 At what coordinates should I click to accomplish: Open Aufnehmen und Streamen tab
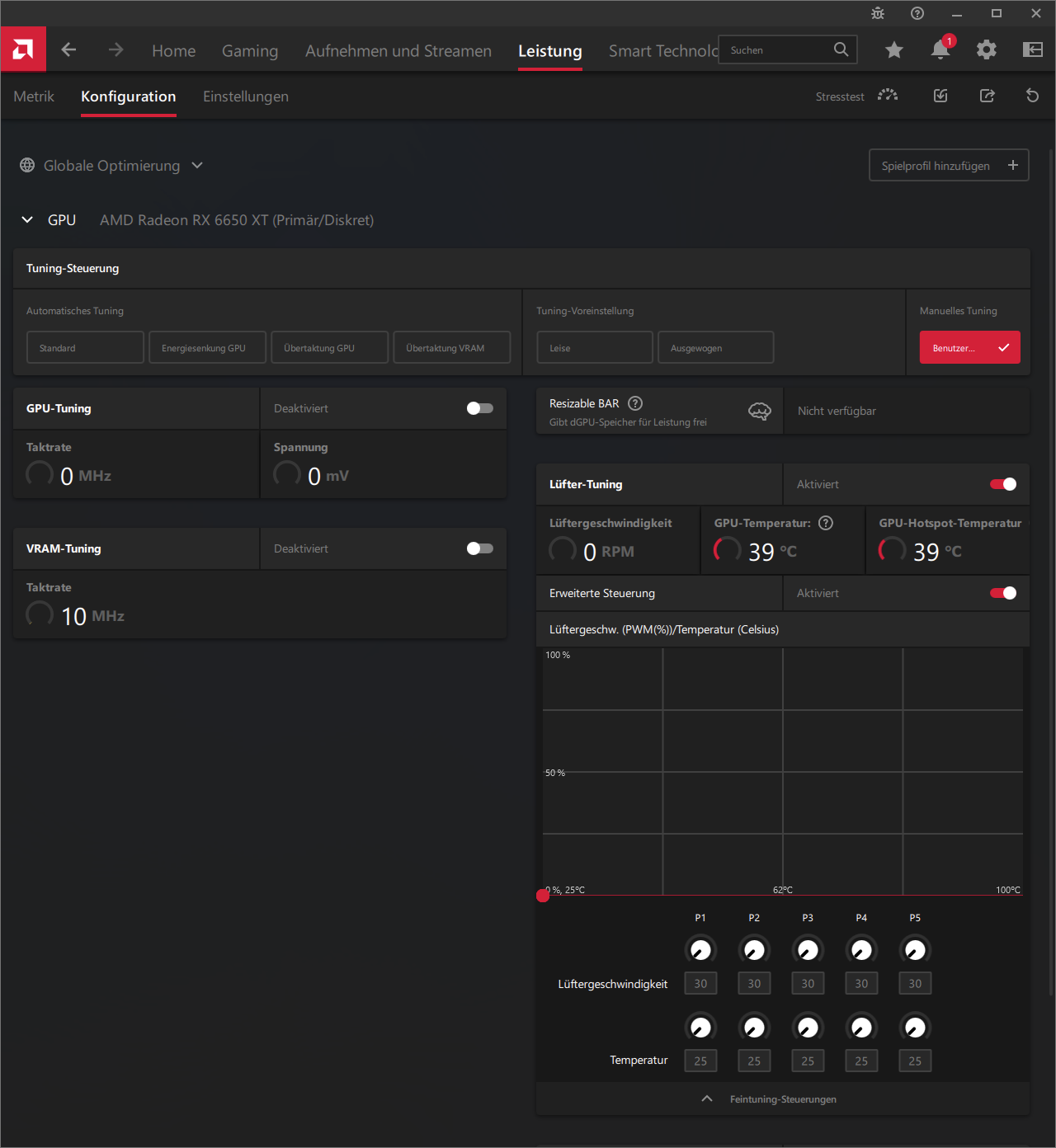[398, 51]
